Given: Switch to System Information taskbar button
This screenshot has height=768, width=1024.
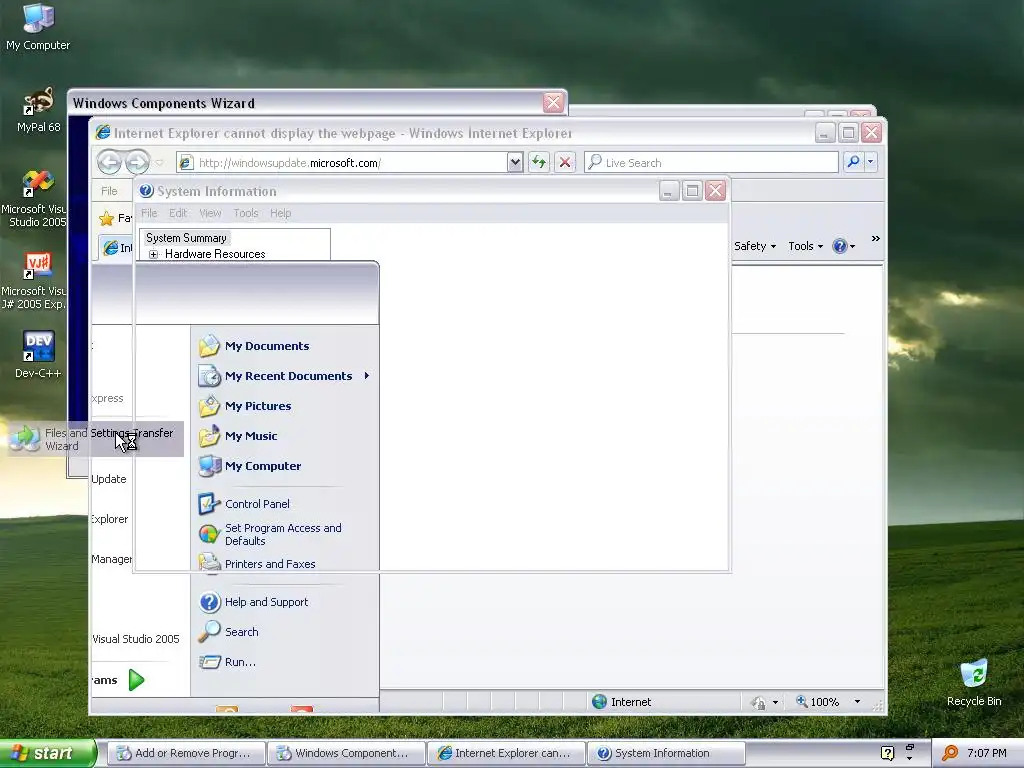Looking at the screenshot, I should pos(666,753).
